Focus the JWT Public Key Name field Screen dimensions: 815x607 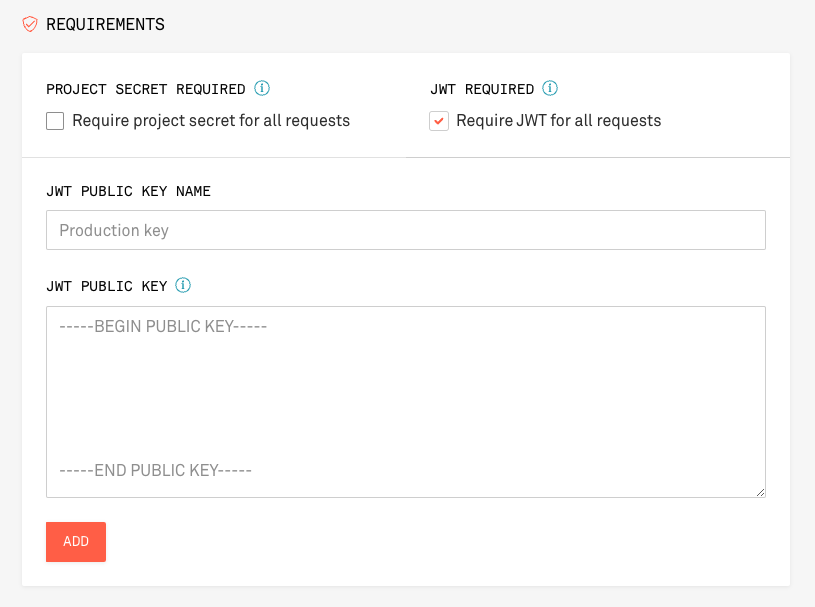tap(406, 230)
